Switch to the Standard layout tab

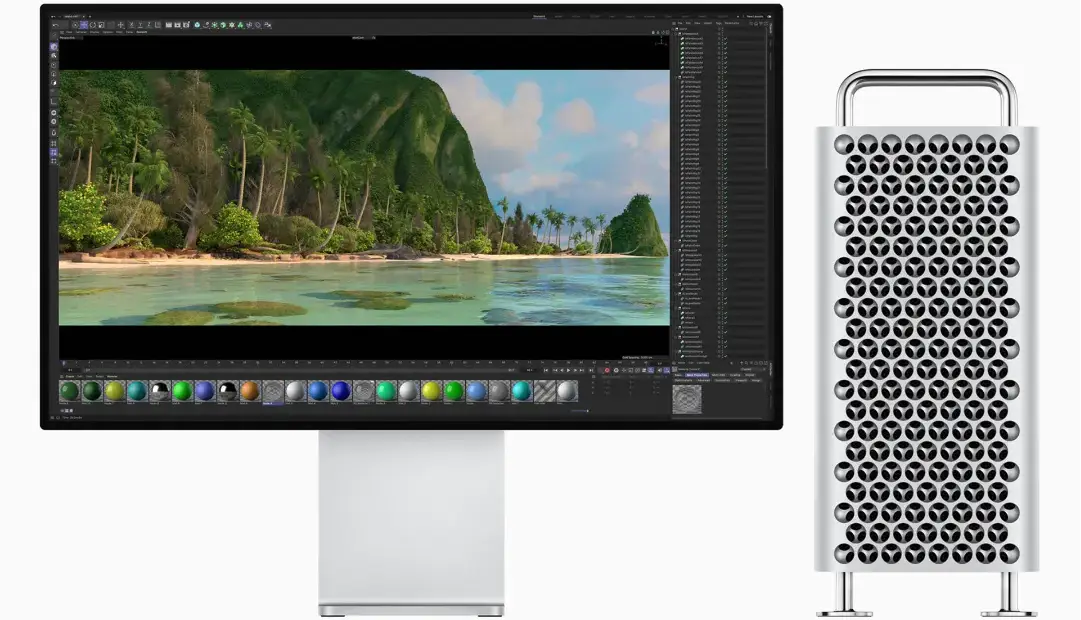(540, 16)
